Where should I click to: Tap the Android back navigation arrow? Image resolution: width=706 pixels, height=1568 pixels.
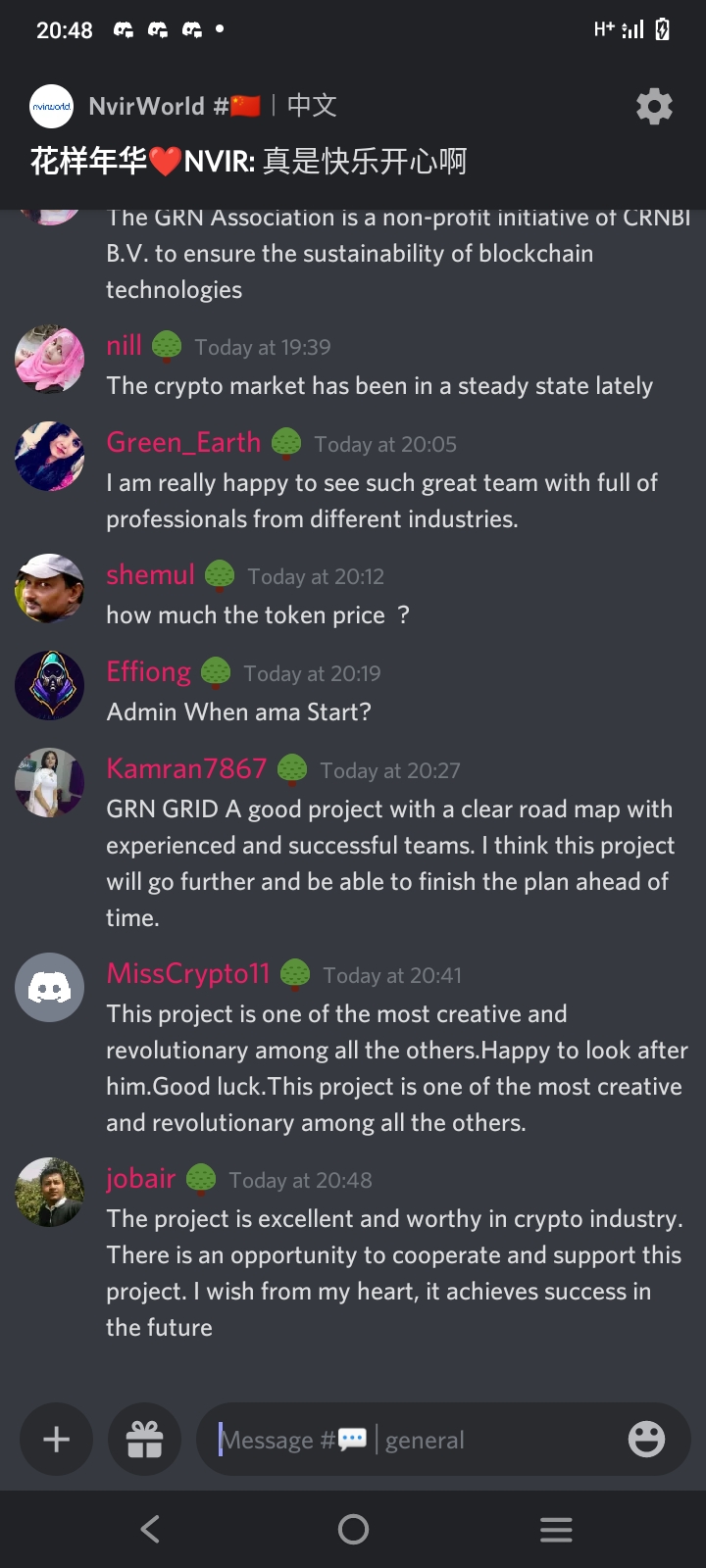click(150, 1529)
